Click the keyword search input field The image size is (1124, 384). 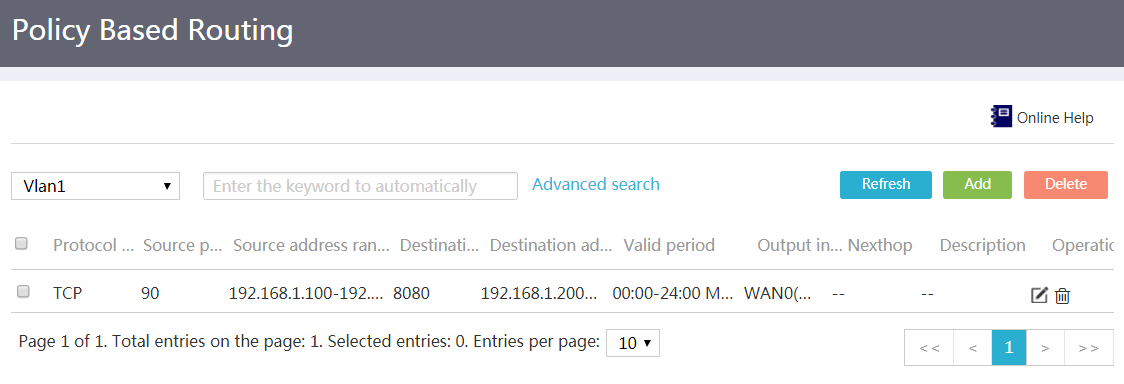(x=361, y=186)
